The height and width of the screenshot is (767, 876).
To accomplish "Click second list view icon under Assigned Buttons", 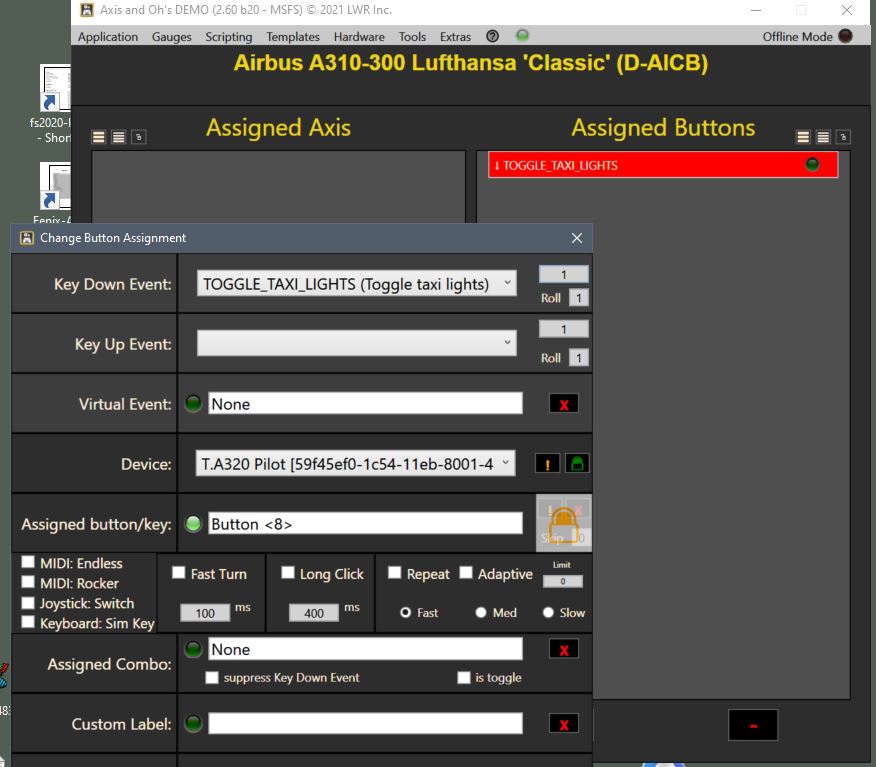I will [x=823, y=137].
